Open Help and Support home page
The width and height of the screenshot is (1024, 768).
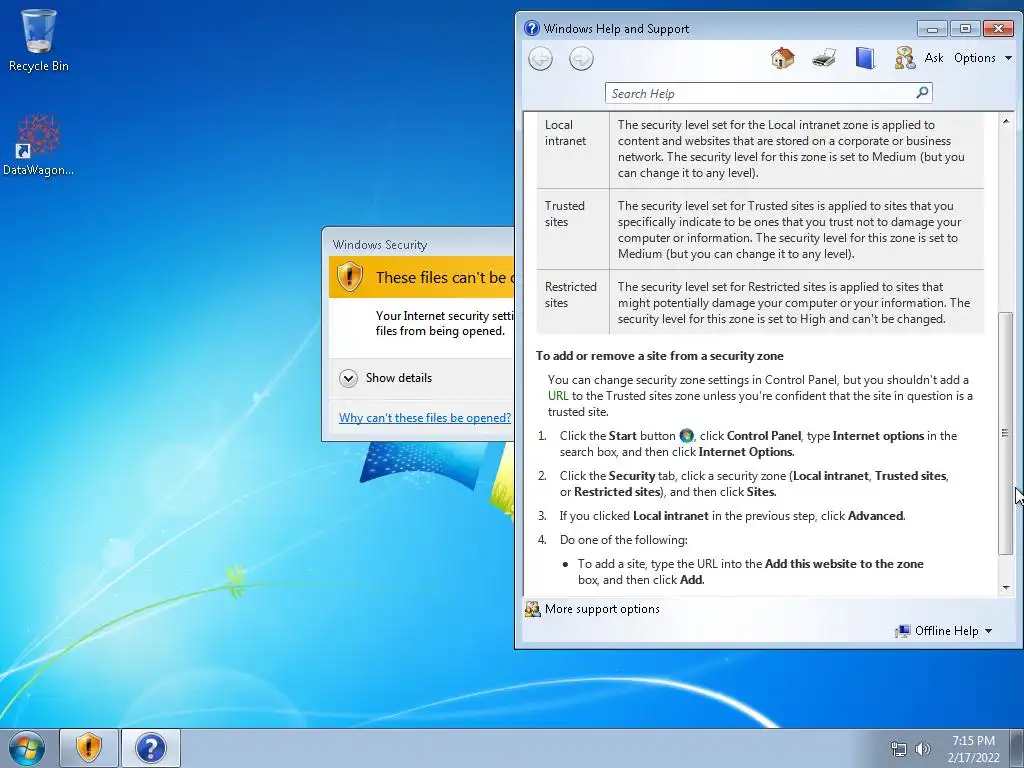(x=782, y=58)
